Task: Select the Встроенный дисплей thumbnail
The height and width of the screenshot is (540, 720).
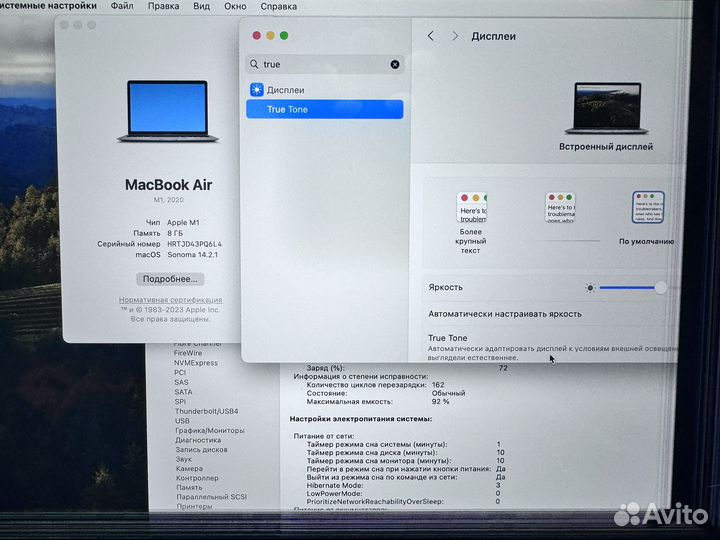Action: click(606, 108)
